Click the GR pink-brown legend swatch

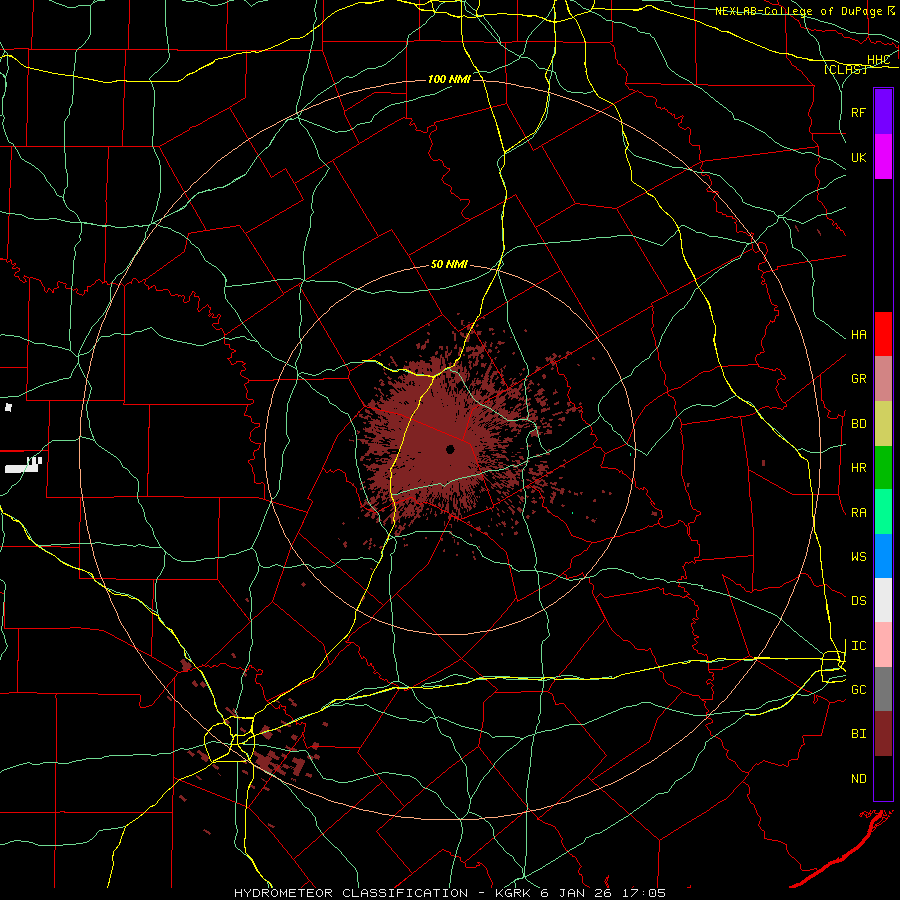(883, 378)
